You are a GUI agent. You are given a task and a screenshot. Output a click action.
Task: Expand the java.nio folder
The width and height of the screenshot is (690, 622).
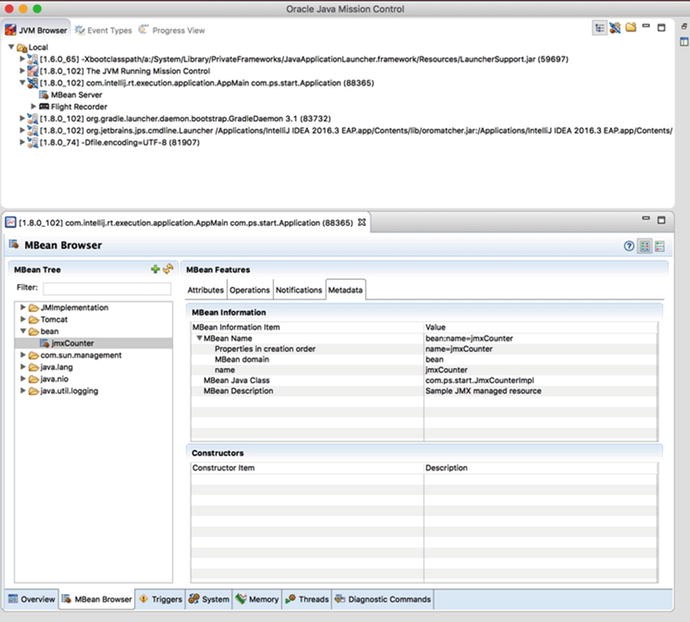(x=22, y=379)
